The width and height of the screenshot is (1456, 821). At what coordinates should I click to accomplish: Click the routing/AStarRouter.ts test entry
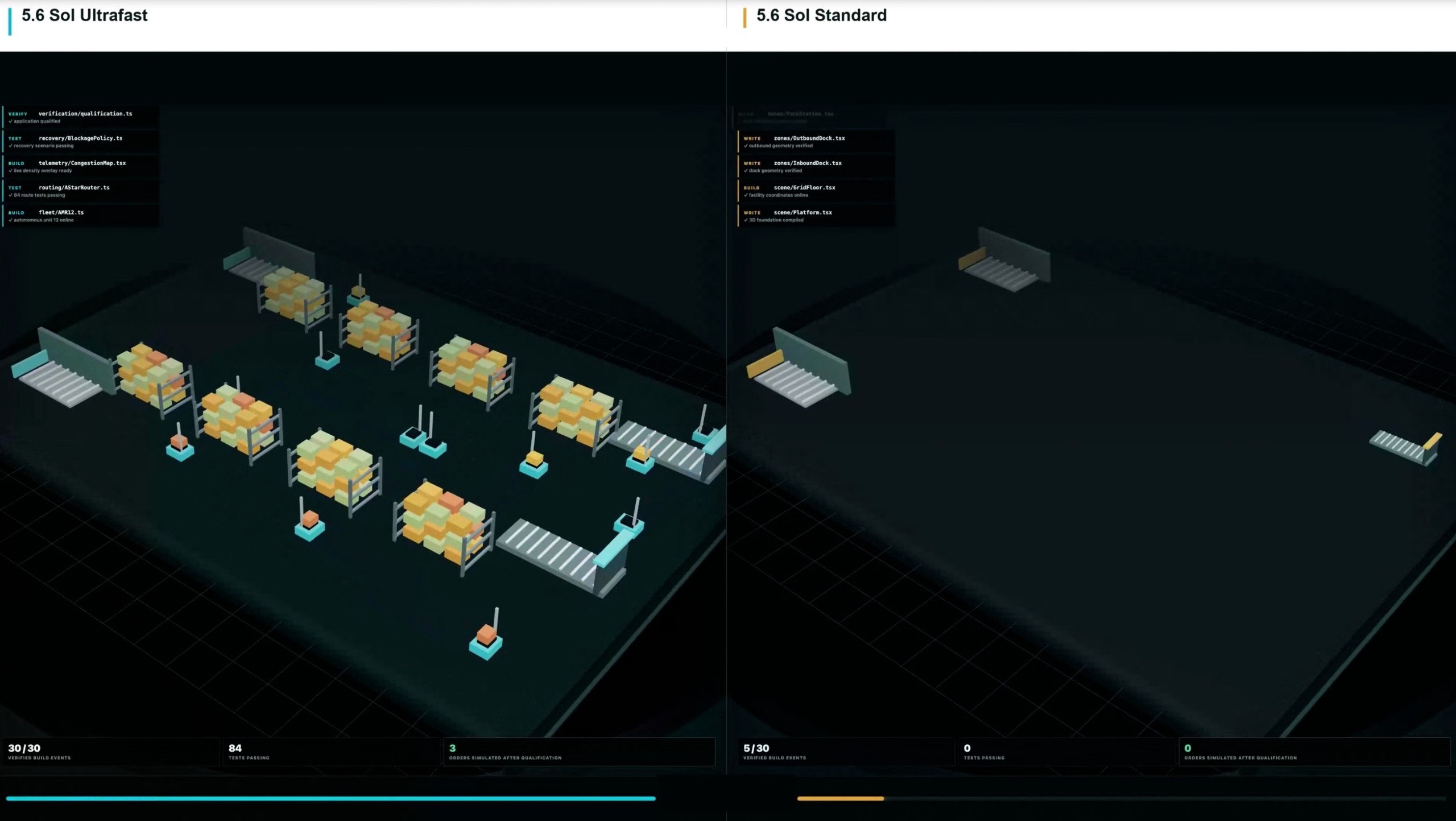81,191
